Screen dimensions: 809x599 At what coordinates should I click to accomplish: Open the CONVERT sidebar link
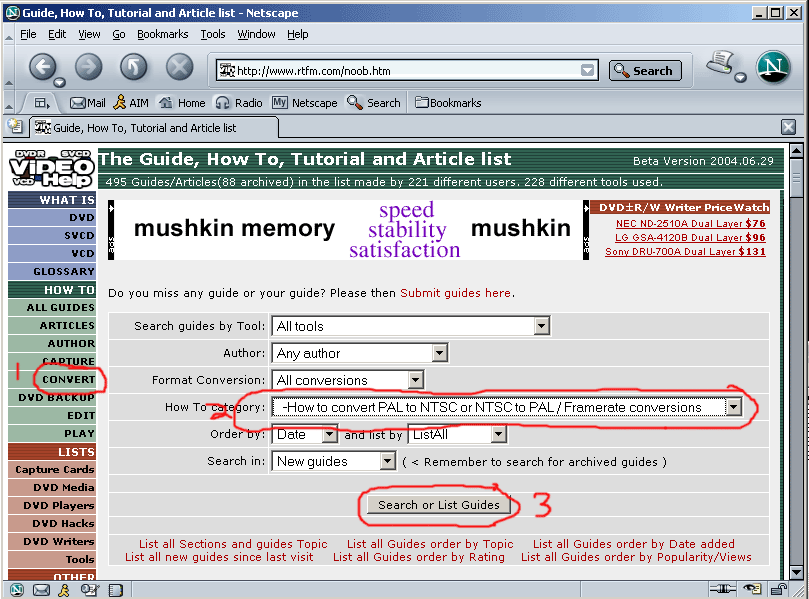(69, 379)
